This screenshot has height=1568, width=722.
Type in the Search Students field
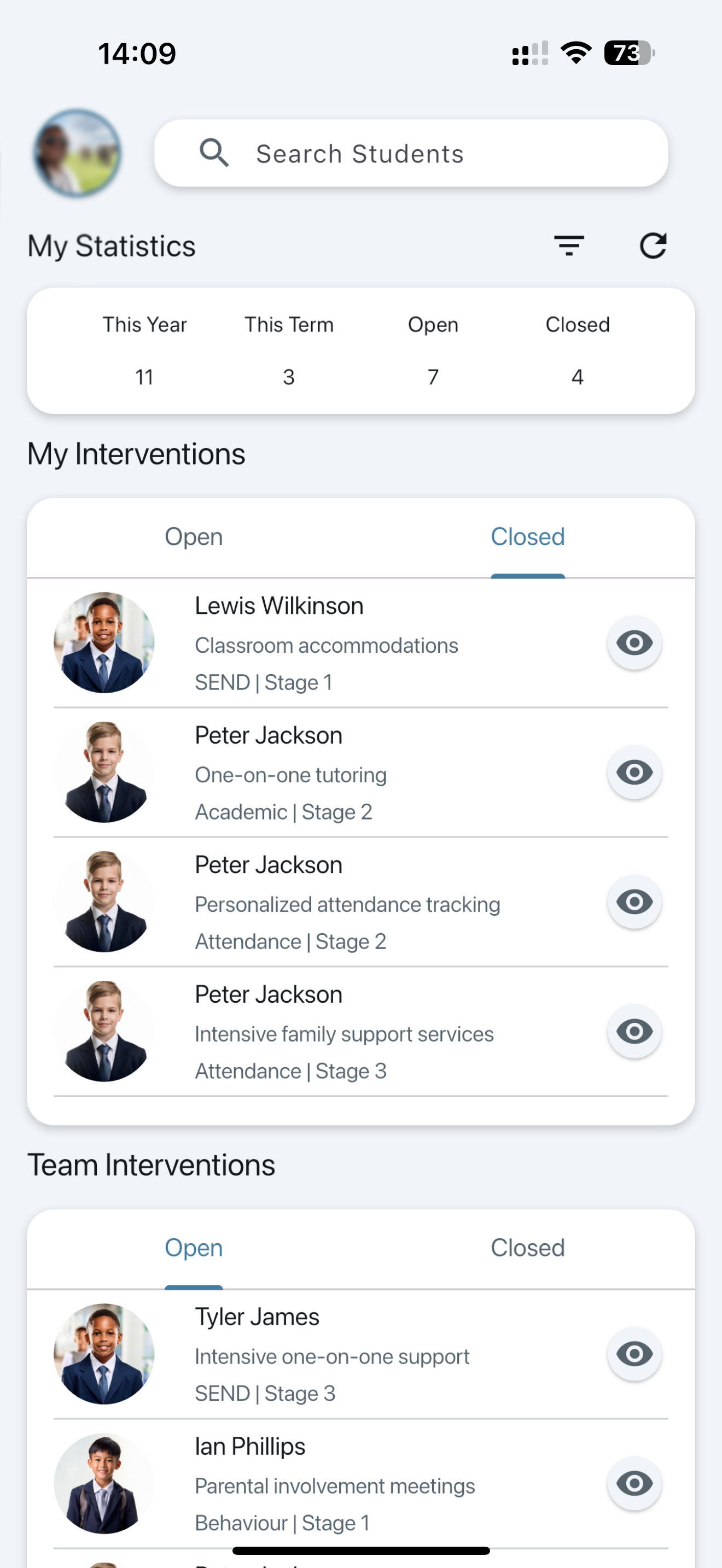pyautogui.click(x=426, y=154)
